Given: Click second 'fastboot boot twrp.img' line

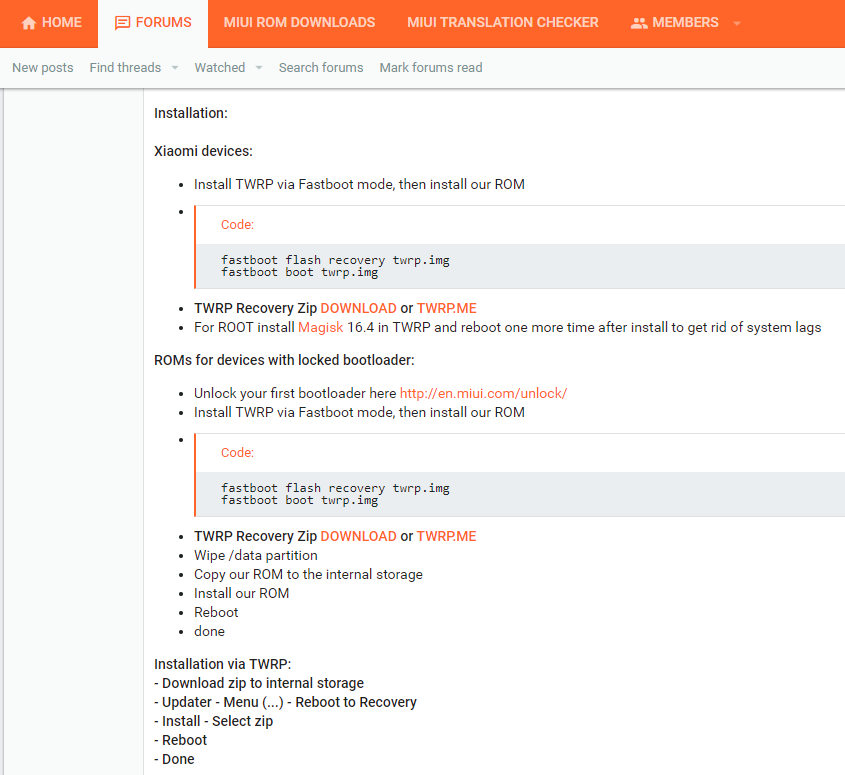Looking at the screenshot, I should [x=300, y=500].
